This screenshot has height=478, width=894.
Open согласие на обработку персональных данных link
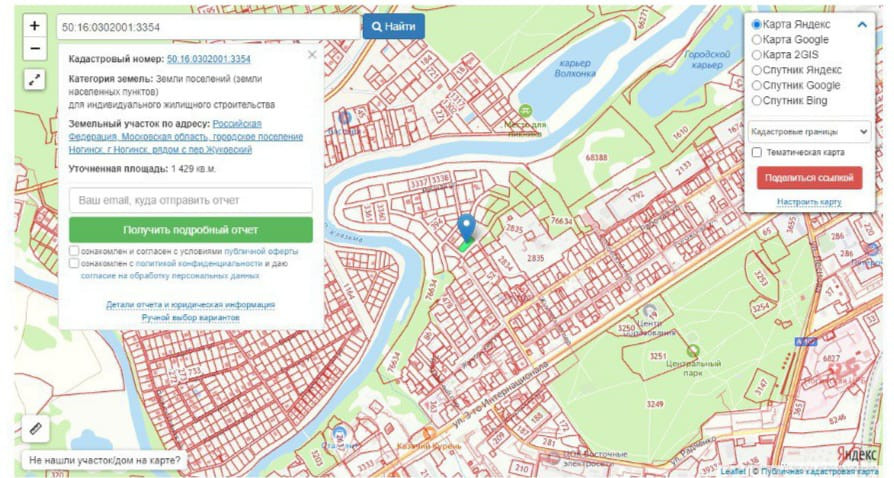point(170,276)
